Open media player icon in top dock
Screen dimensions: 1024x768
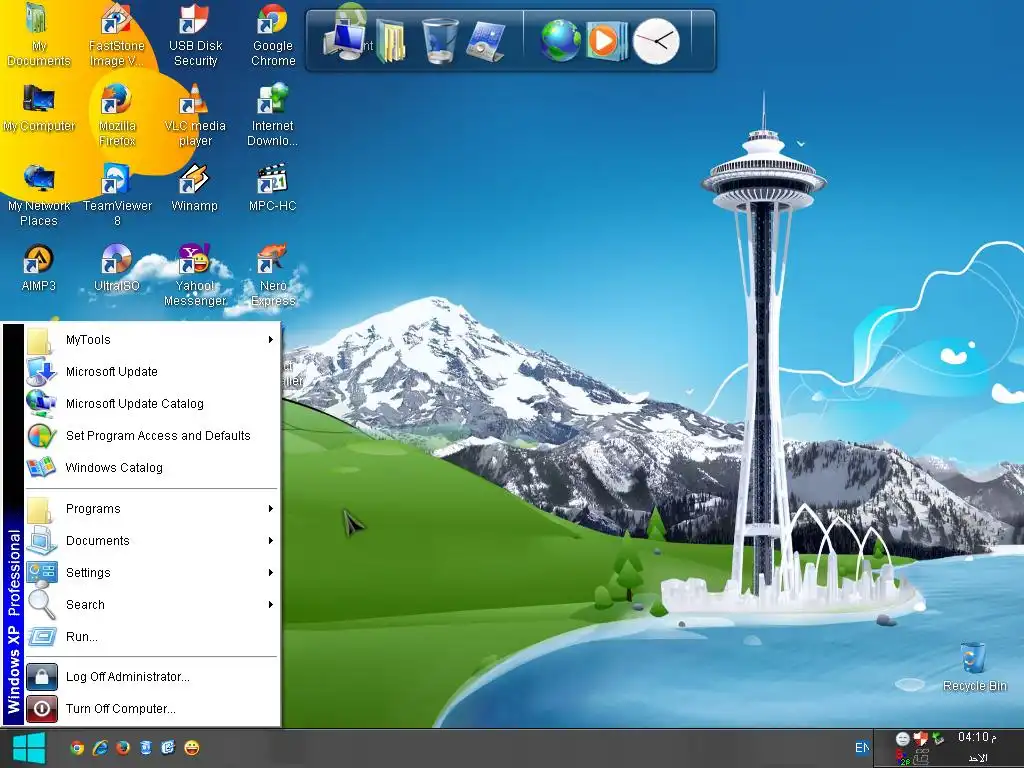point(607,41)
